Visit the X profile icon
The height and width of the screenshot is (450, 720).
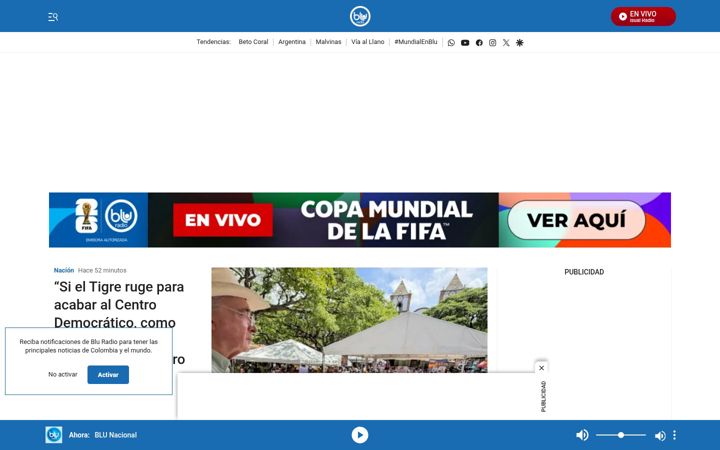[506, 43]
